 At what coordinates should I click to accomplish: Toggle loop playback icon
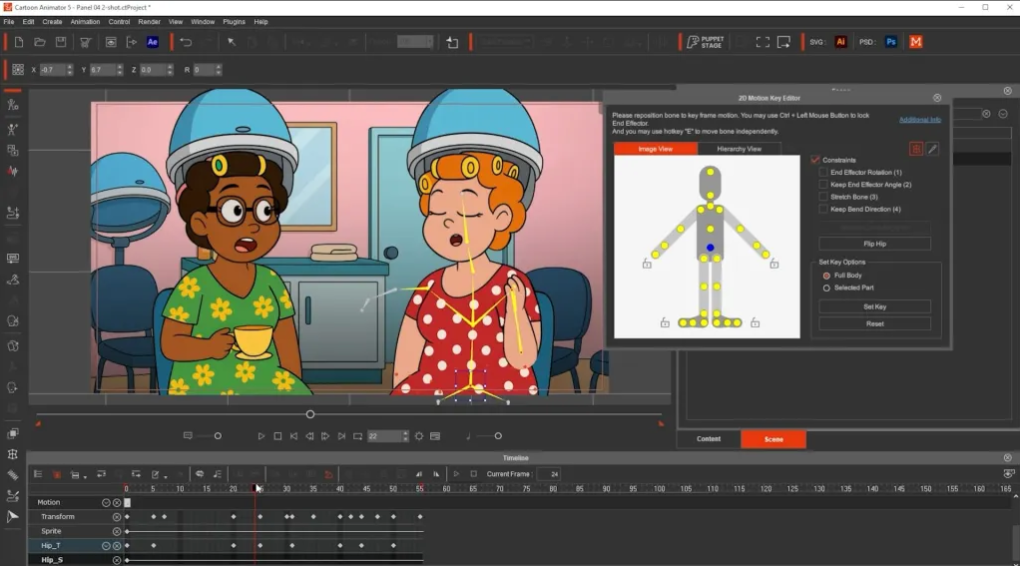[x=358, y=436]
